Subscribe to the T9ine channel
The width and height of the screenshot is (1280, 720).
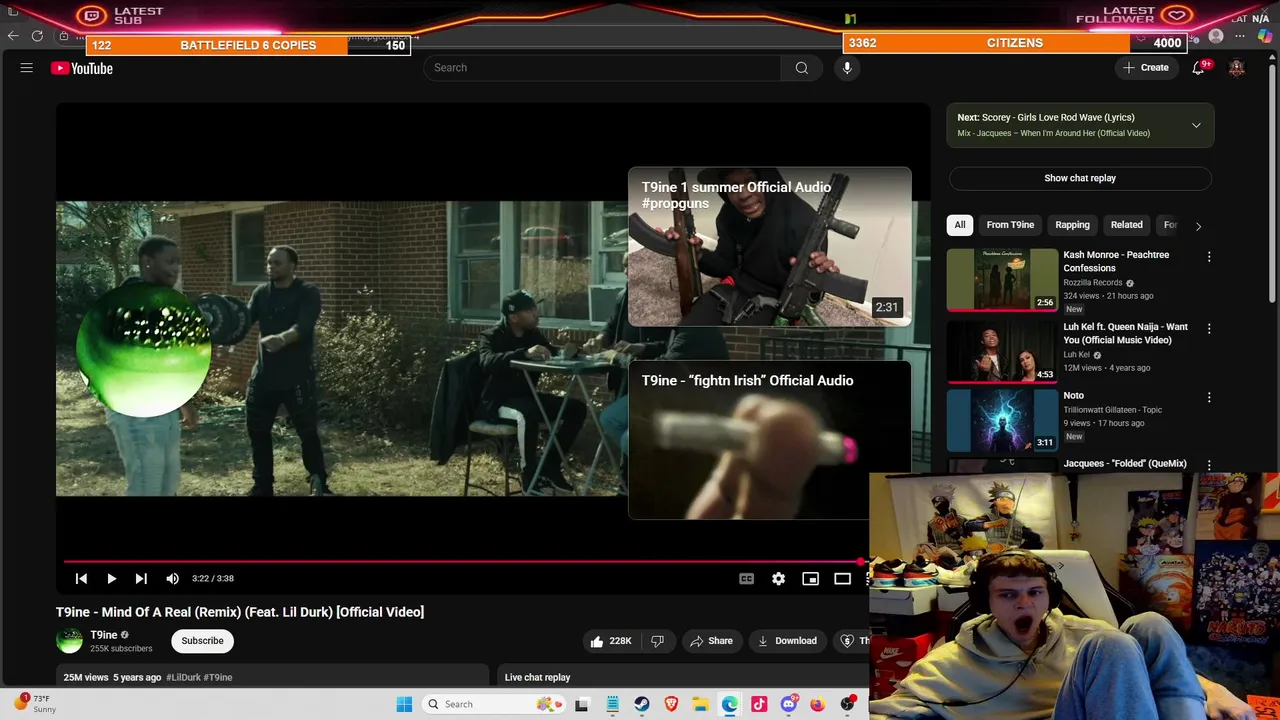202,641
